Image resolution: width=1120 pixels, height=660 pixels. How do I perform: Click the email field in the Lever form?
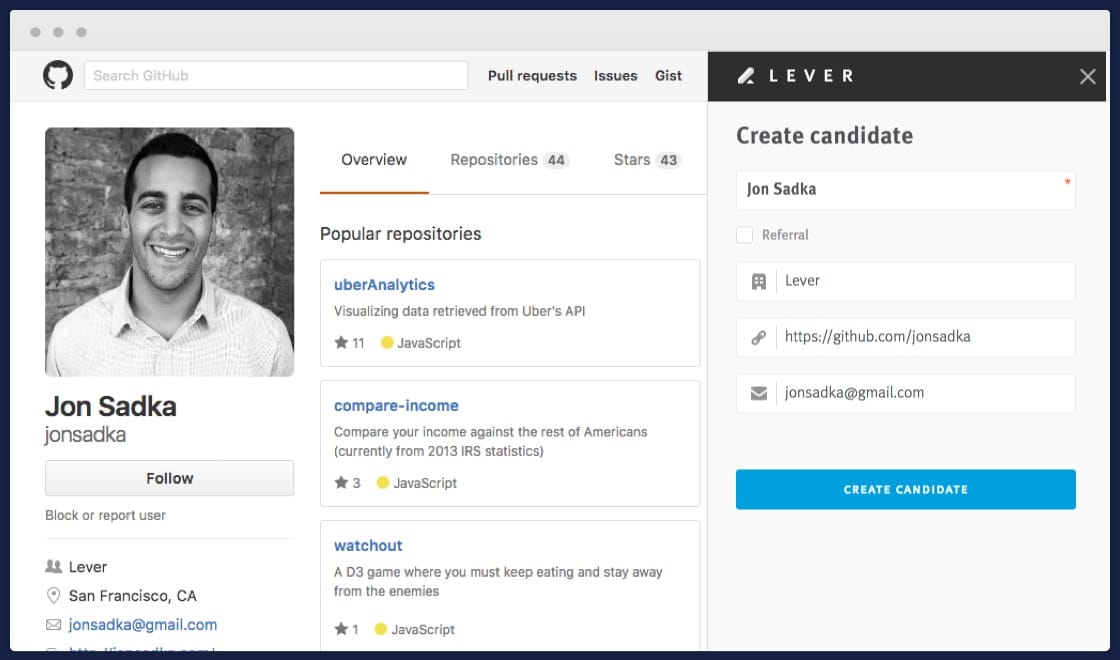click(906, 394)
